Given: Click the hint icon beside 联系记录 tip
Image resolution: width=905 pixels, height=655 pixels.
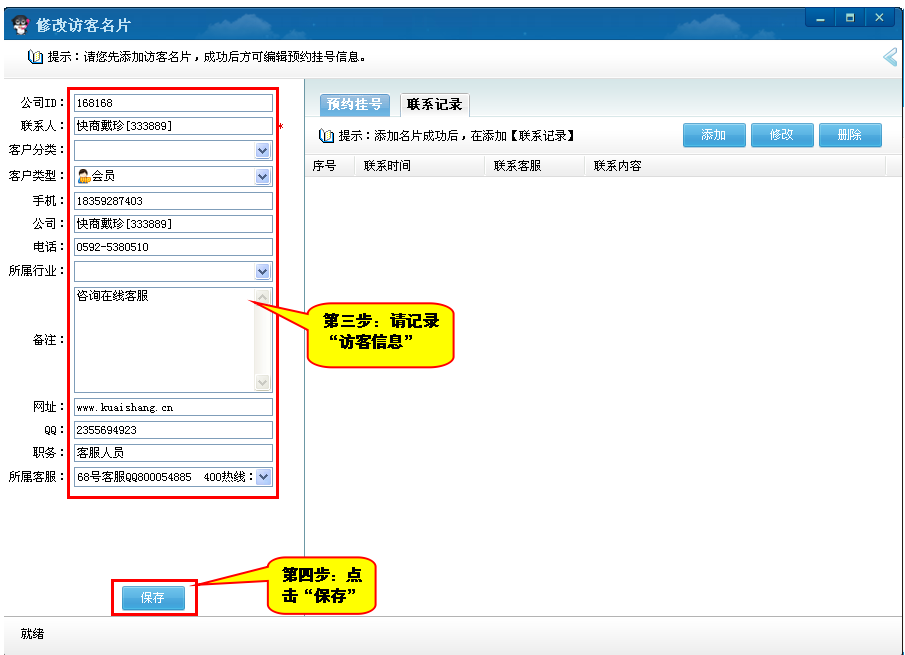Looking at the screenshot, I should (x=326, y=135).
